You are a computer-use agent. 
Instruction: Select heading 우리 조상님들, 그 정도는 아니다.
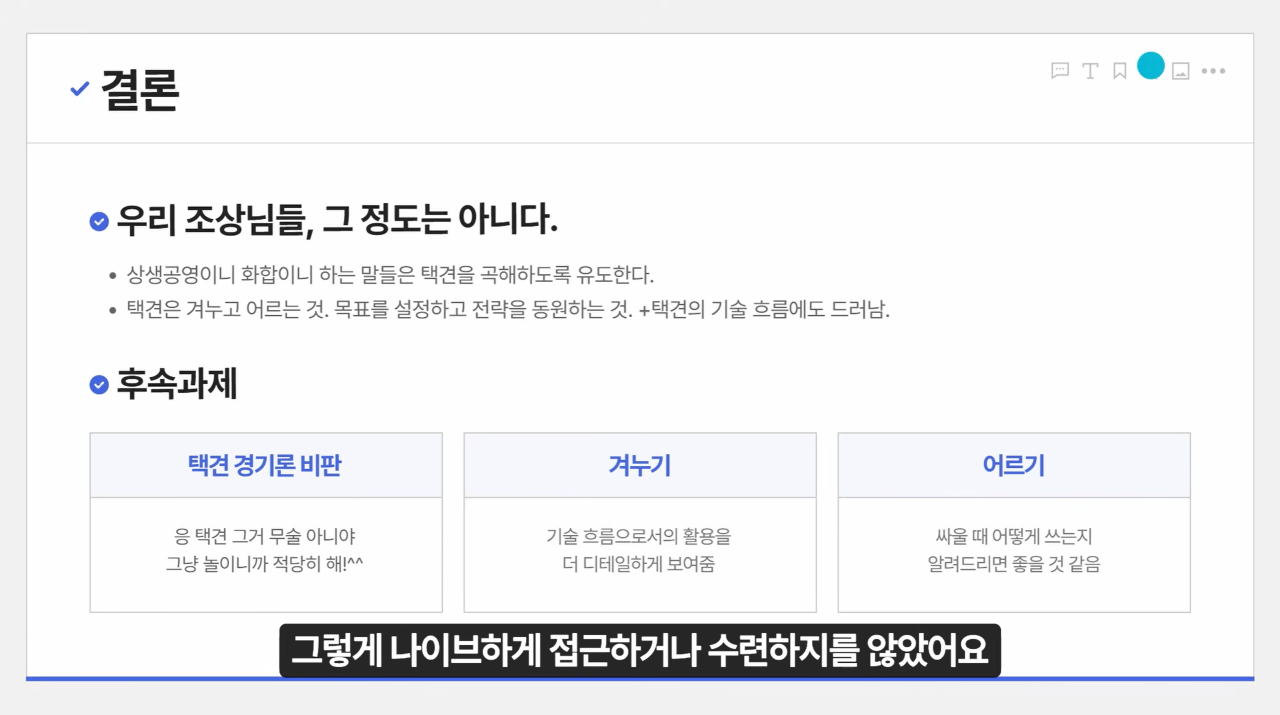[336, 220]
